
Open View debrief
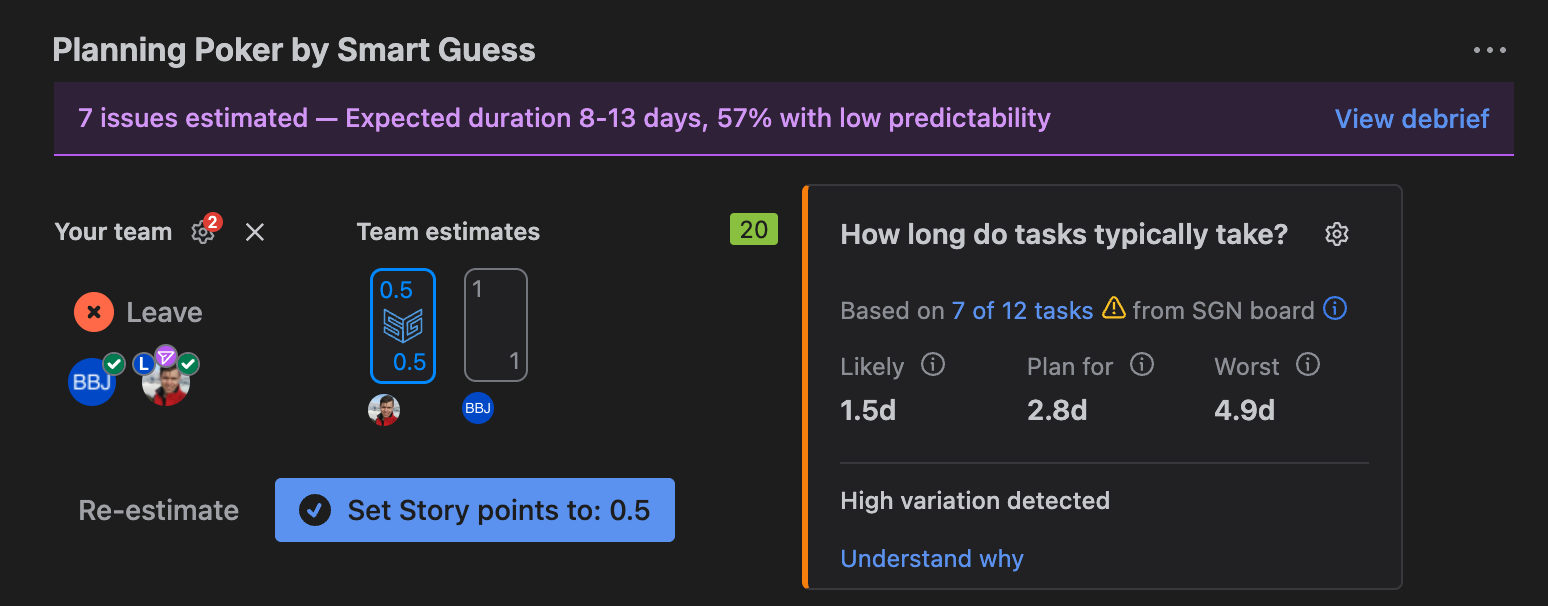pos(1412,118)
